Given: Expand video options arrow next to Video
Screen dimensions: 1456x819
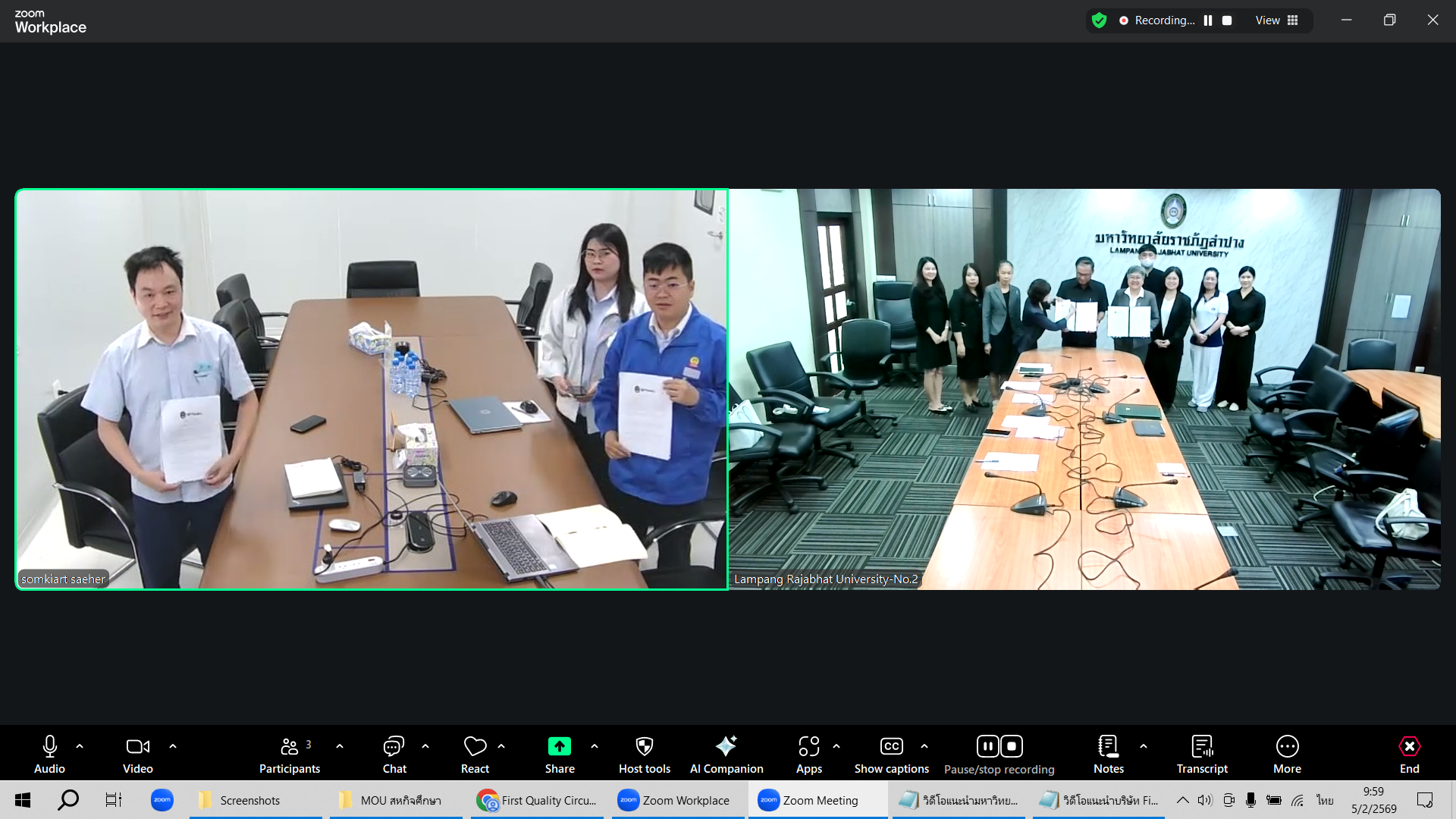Looking at the screenshot, I should point(173,746).
